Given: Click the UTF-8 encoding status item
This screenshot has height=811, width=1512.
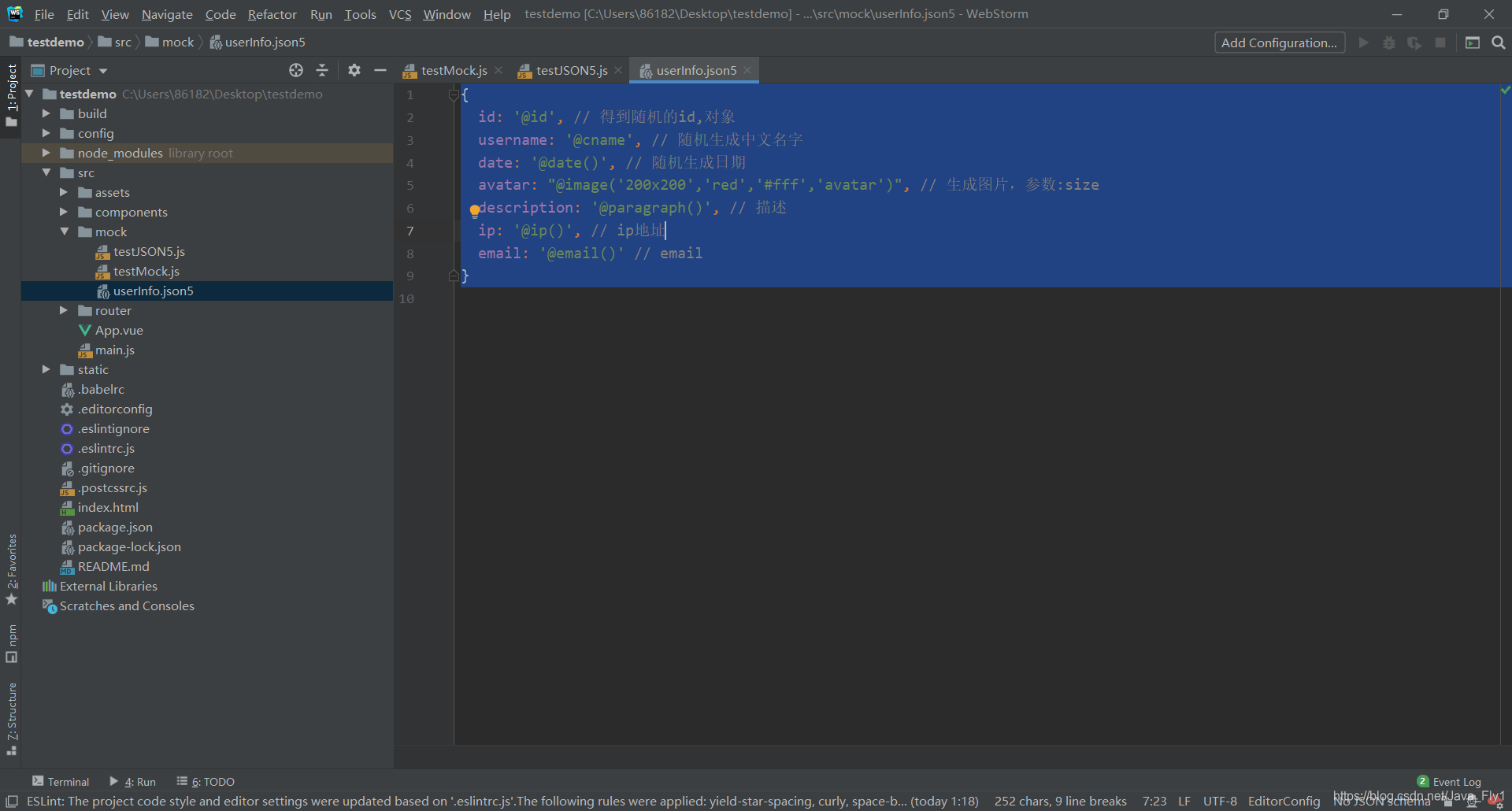Looking at the screenshot, I should (1220, 801).
